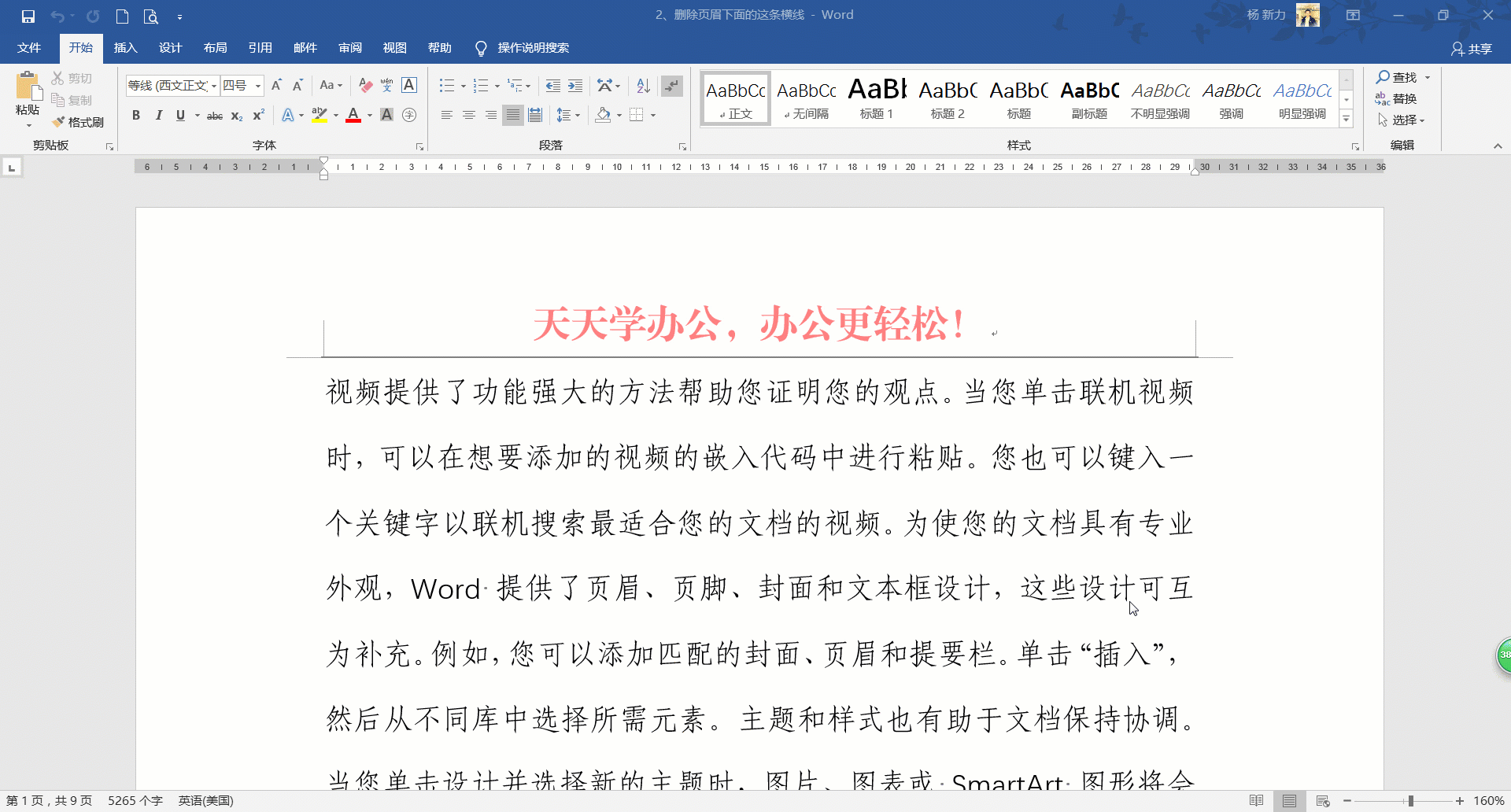Switch to the 设计 design tab
Image resolution: width=1511 pixels, height=812 pixels.
point(170,48)
